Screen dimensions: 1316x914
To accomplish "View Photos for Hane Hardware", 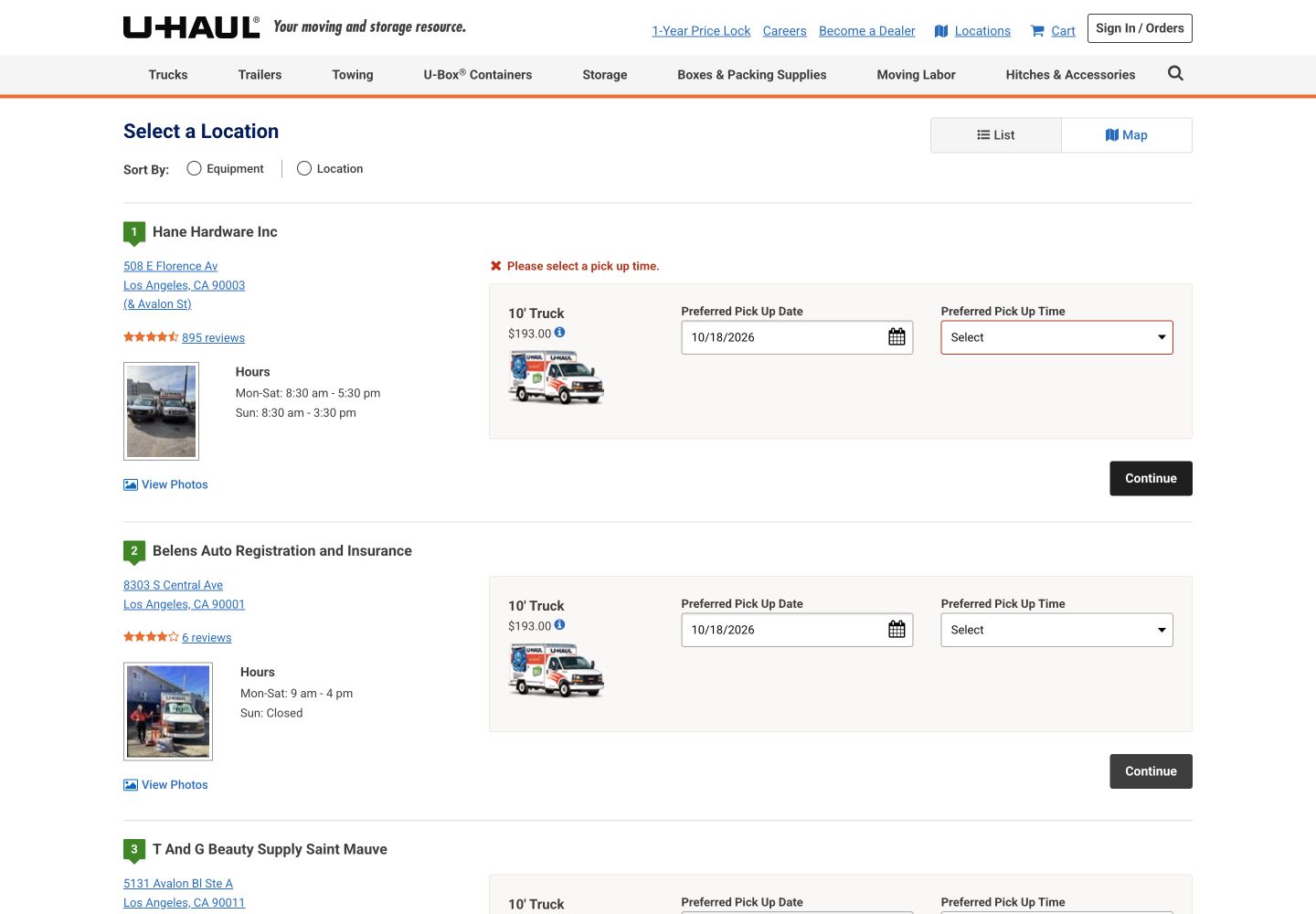I will pyautogui.click(x=165, y=484).
